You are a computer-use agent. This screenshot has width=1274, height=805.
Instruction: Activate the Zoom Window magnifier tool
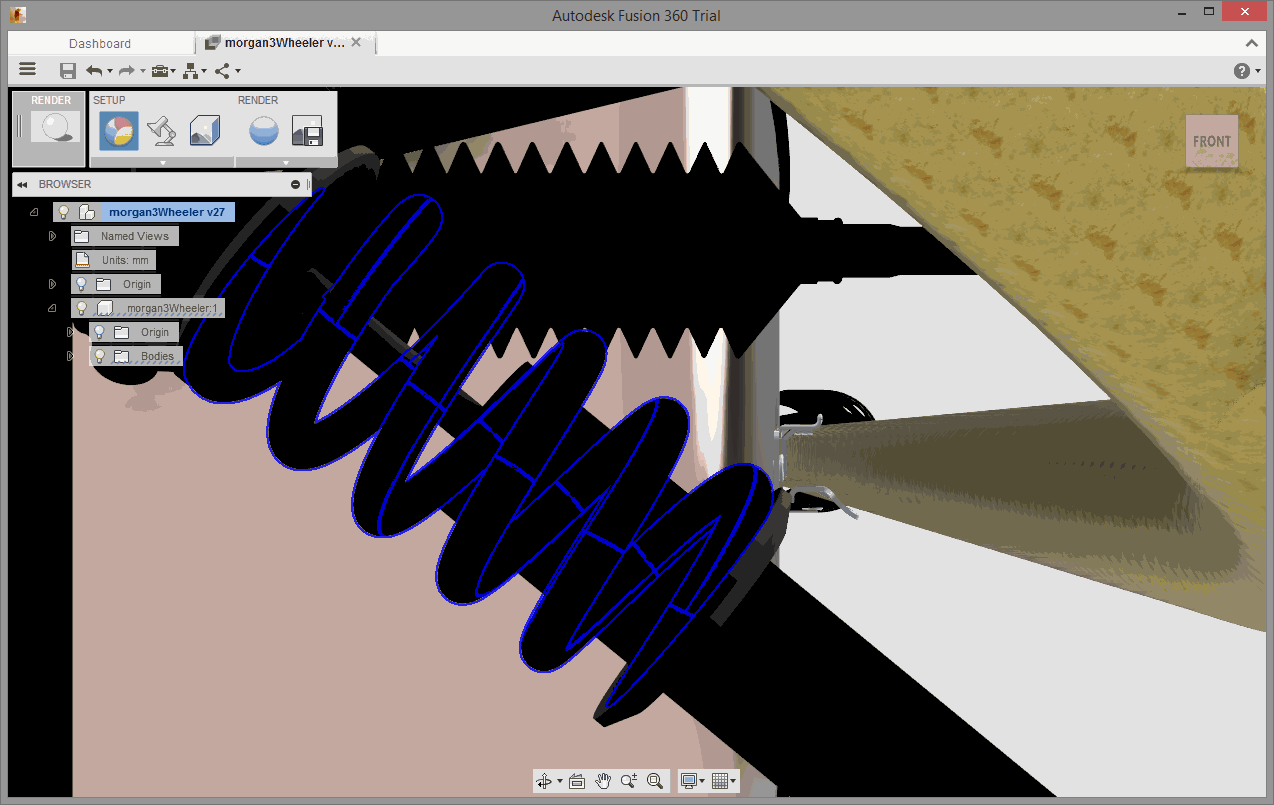[655, 781]
